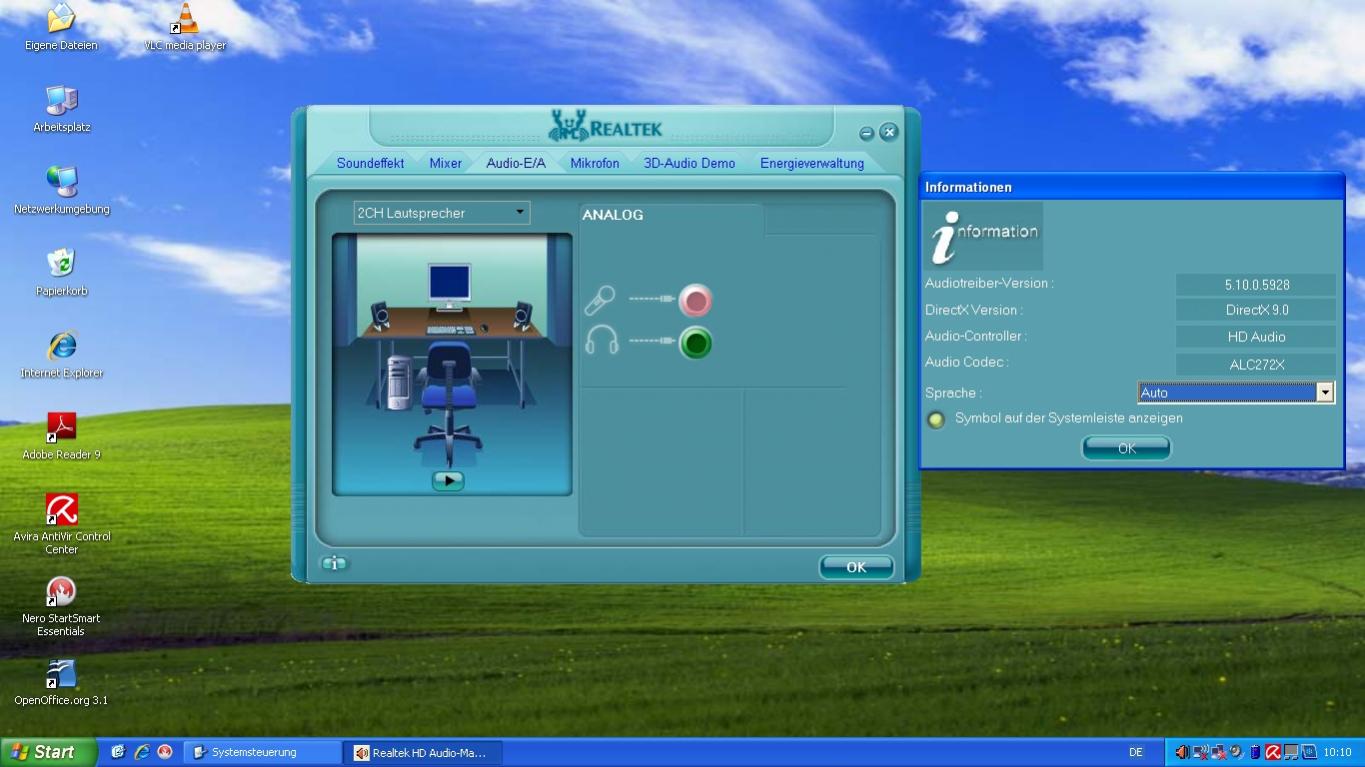The height and width of the screenshot is (767, 1365).
Task: Select the Internet Explorer desktop shortcut
Action: click(62, 355)
